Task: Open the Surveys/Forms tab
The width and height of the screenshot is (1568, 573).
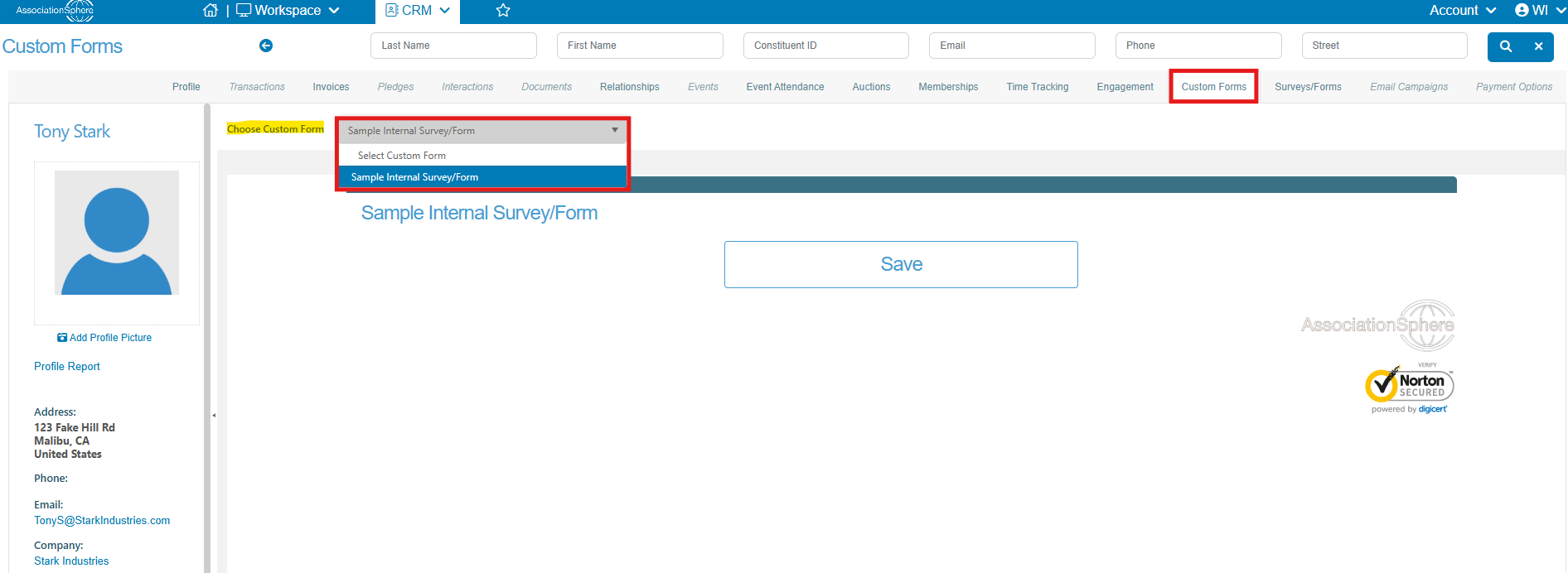Action: 1308,87
